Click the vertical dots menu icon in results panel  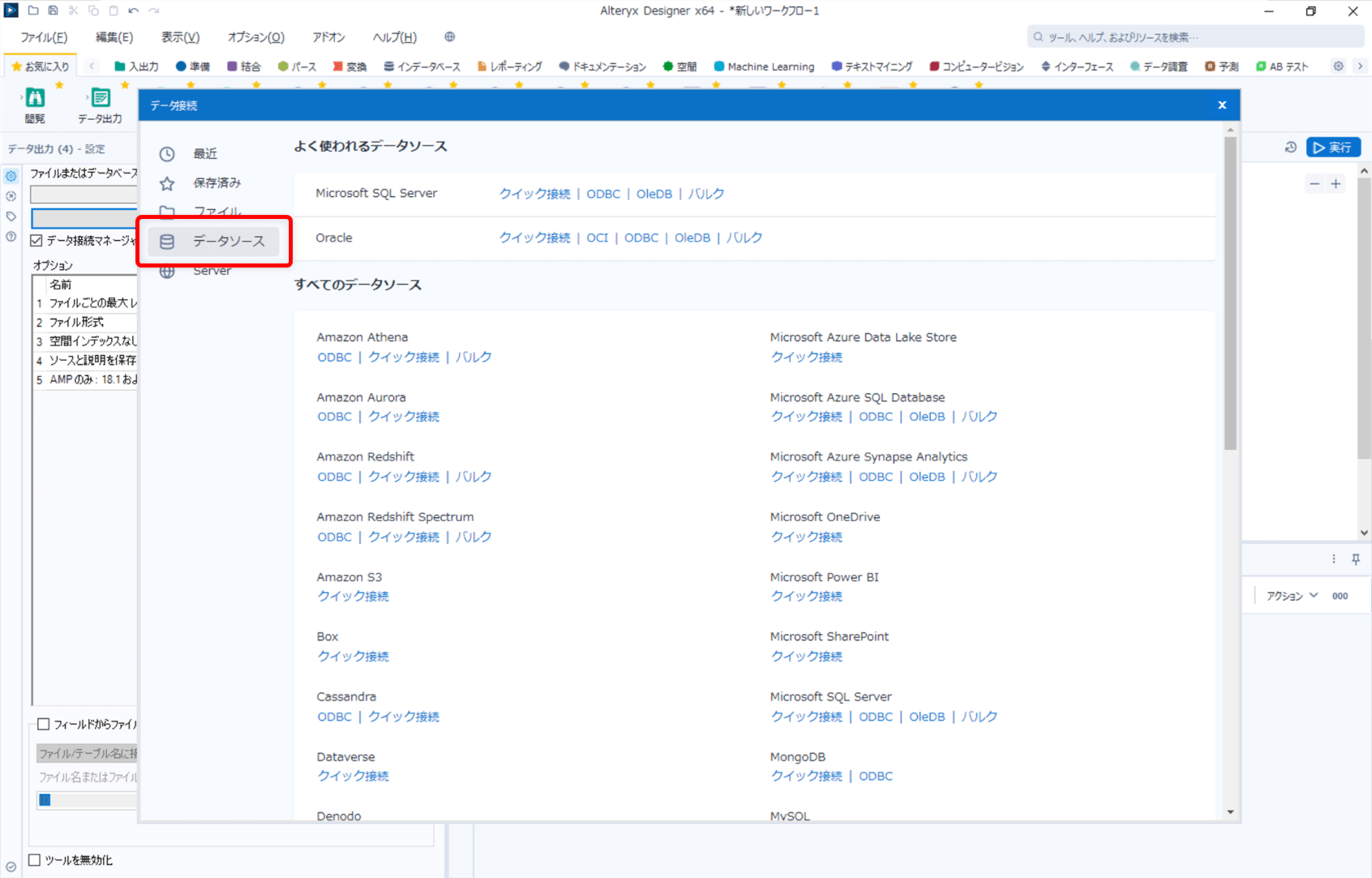[x=1334, y=559]
